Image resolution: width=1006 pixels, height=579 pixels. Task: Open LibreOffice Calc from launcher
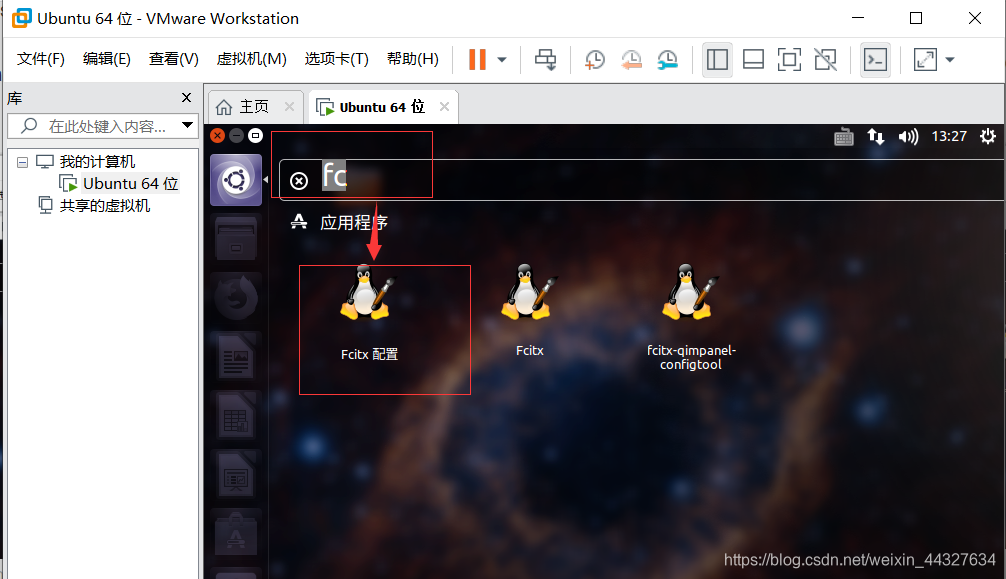[236, 415]
